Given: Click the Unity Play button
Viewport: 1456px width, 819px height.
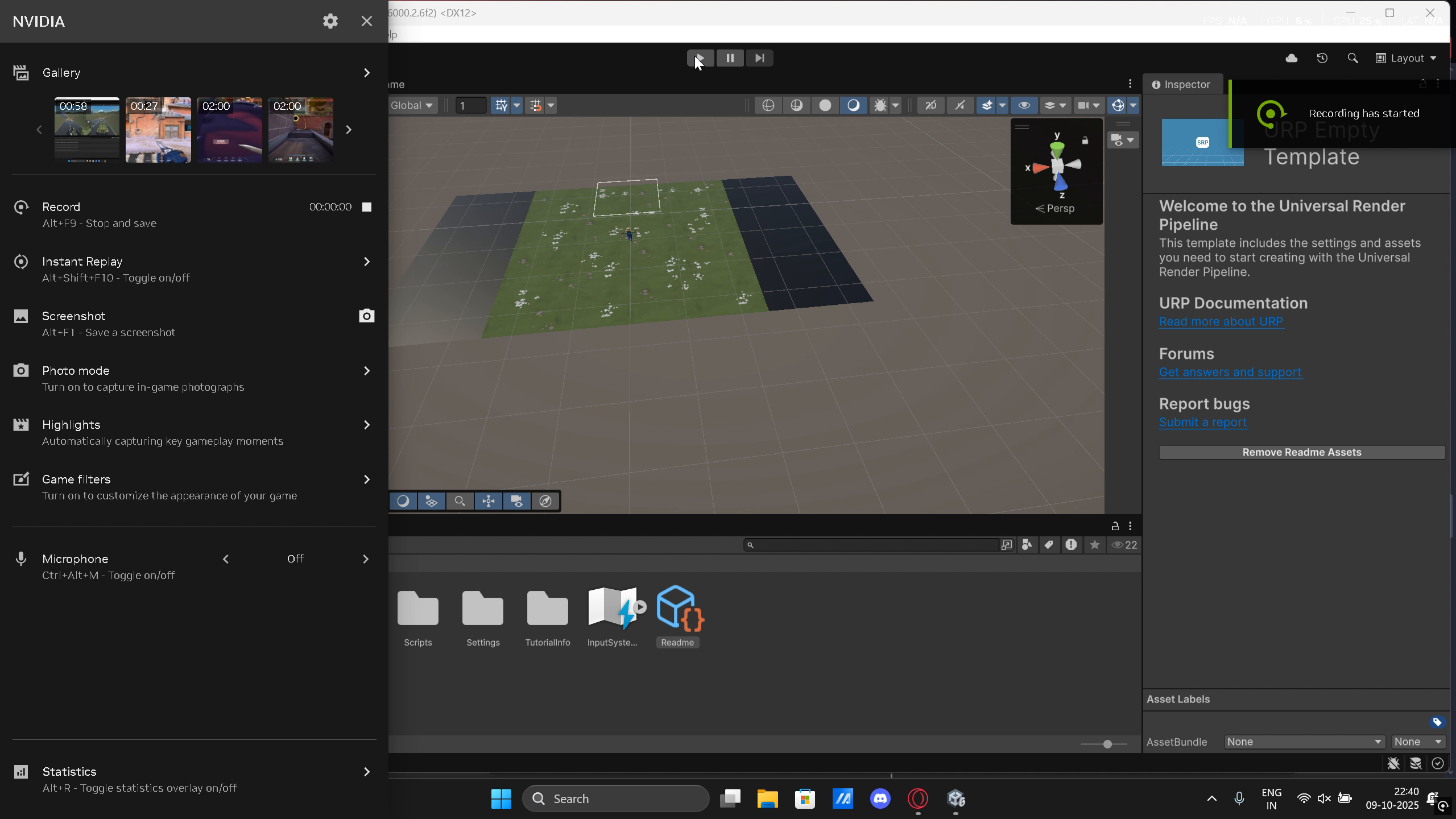Looking at the screenshot, I should [700, 58].
